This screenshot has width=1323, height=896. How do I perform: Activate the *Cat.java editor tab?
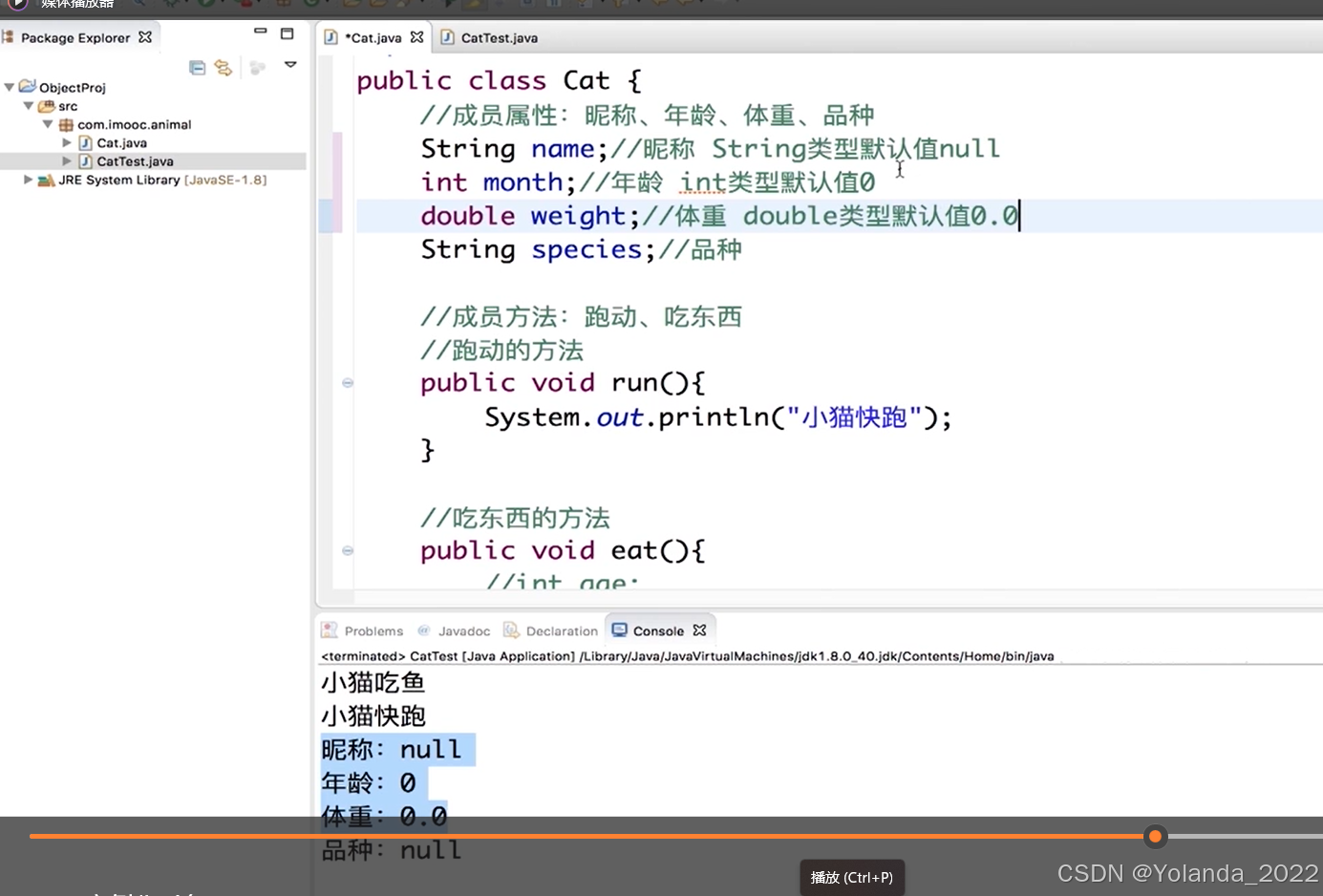coord(373,37)
